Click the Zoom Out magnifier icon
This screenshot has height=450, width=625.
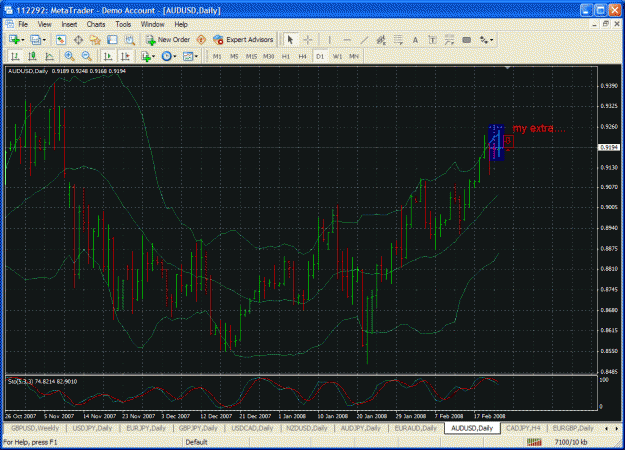point(86,56)
